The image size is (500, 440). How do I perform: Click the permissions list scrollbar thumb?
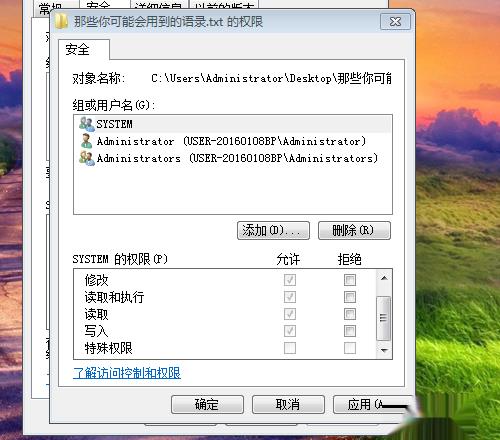[384, 318]
